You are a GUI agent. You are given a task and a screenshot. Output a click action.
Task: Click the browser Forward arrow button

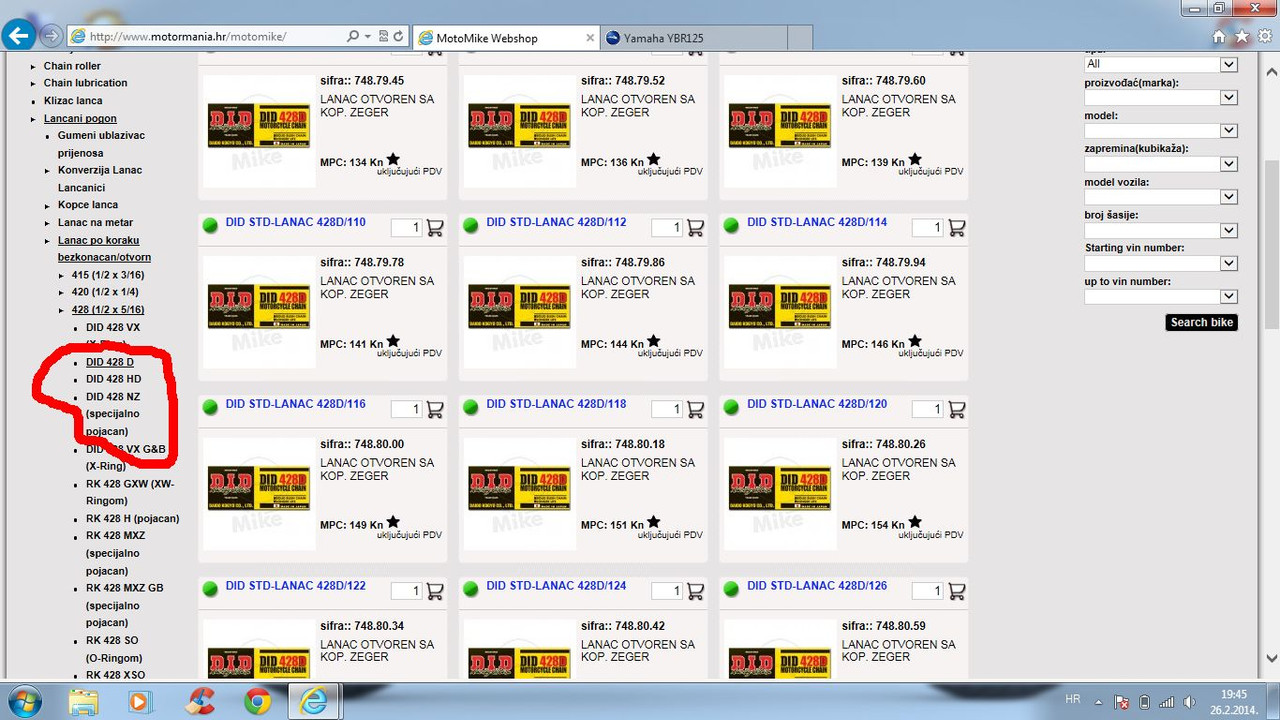[51, 36]
